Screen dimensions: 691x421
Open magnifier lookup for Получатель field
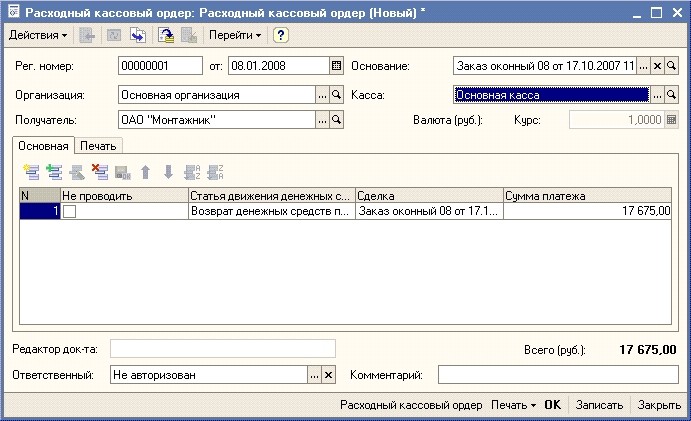(336, 120)
